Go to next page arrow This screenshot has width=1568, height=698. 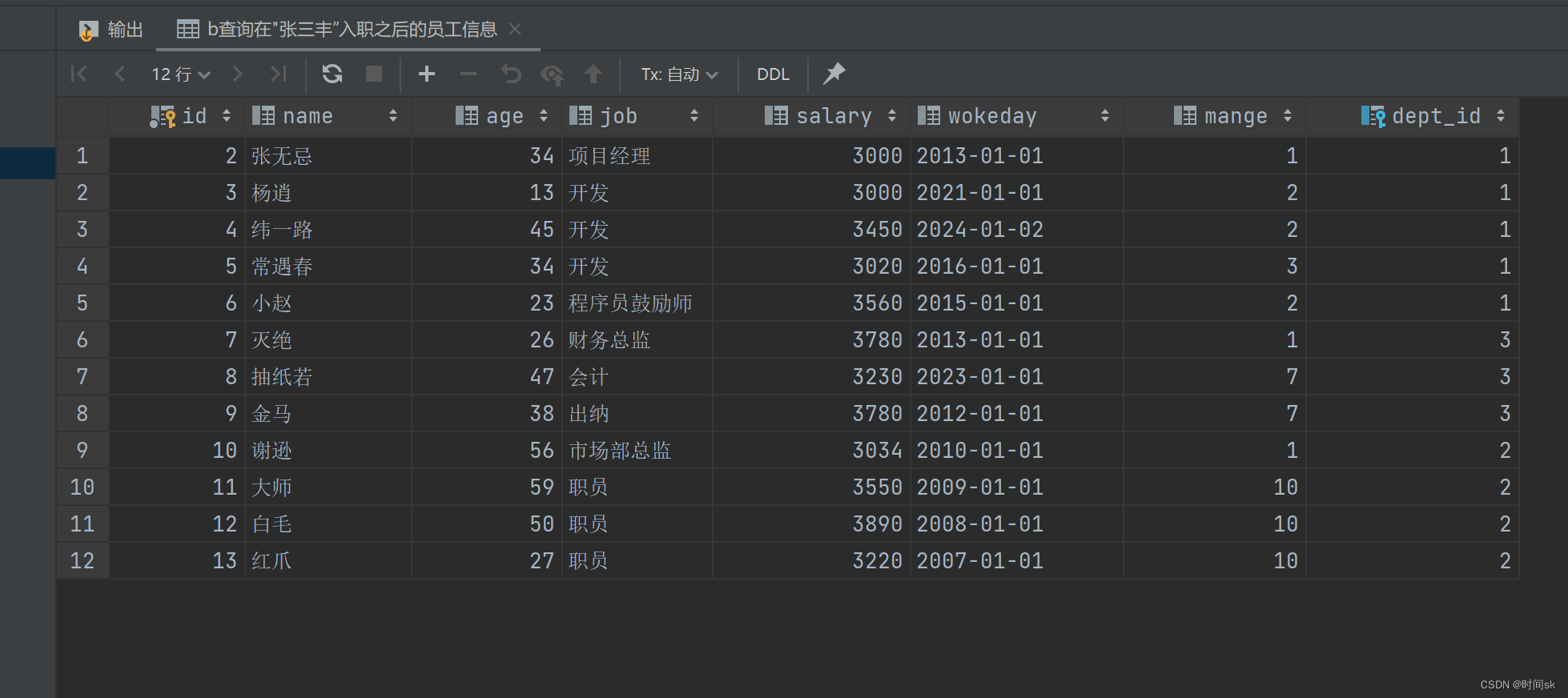(237, 74)
